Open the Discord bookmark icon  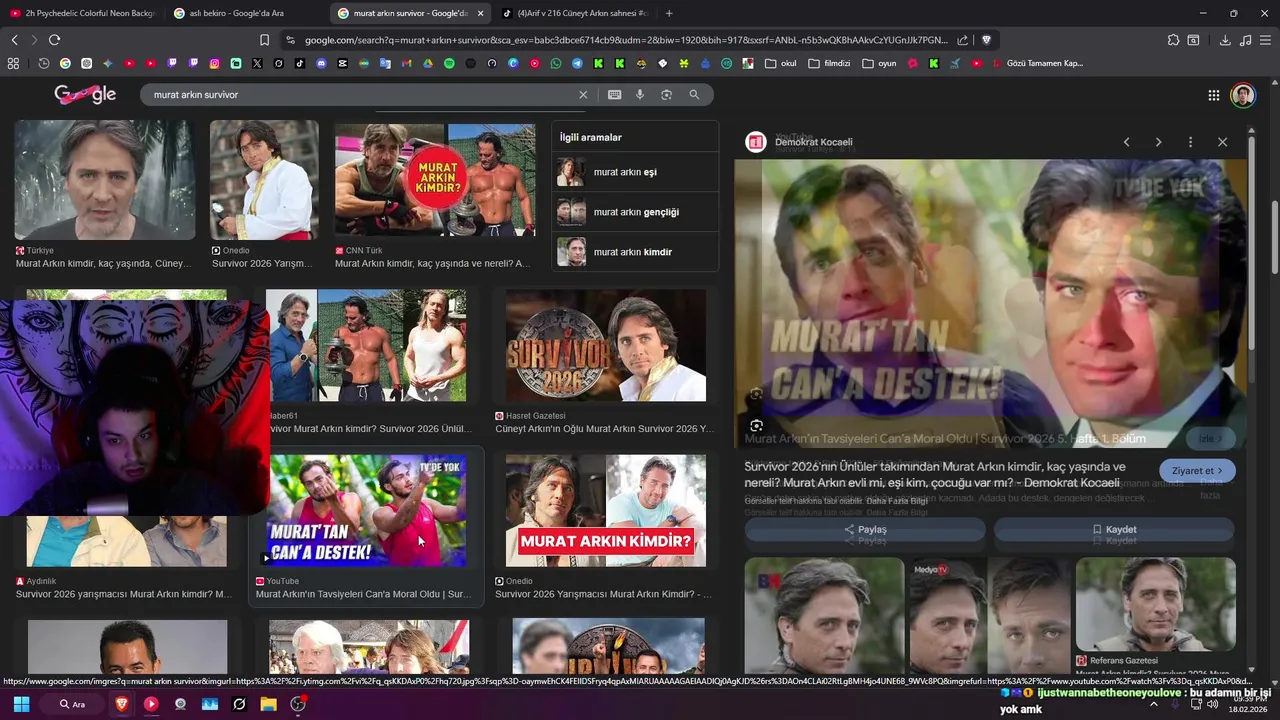[321, 63]
